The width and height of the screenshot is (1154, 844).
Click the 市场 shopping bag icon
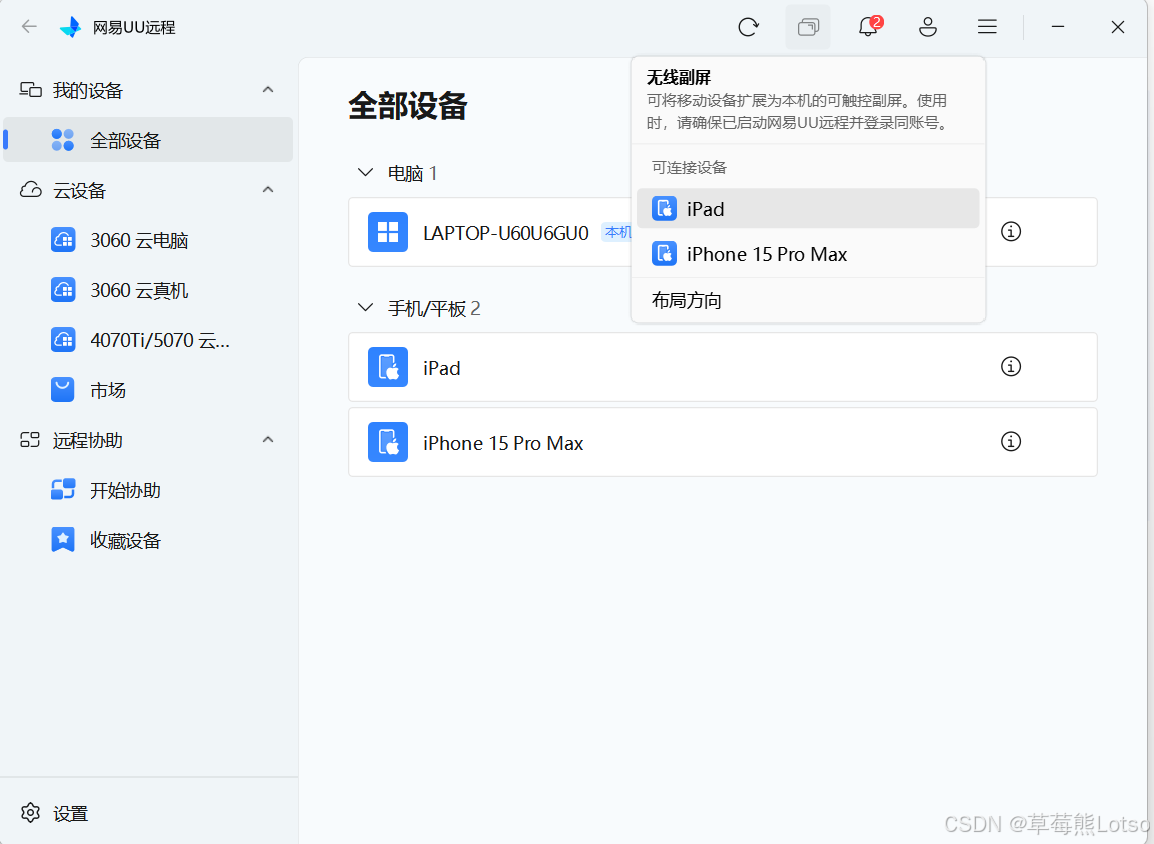point(63,390)
